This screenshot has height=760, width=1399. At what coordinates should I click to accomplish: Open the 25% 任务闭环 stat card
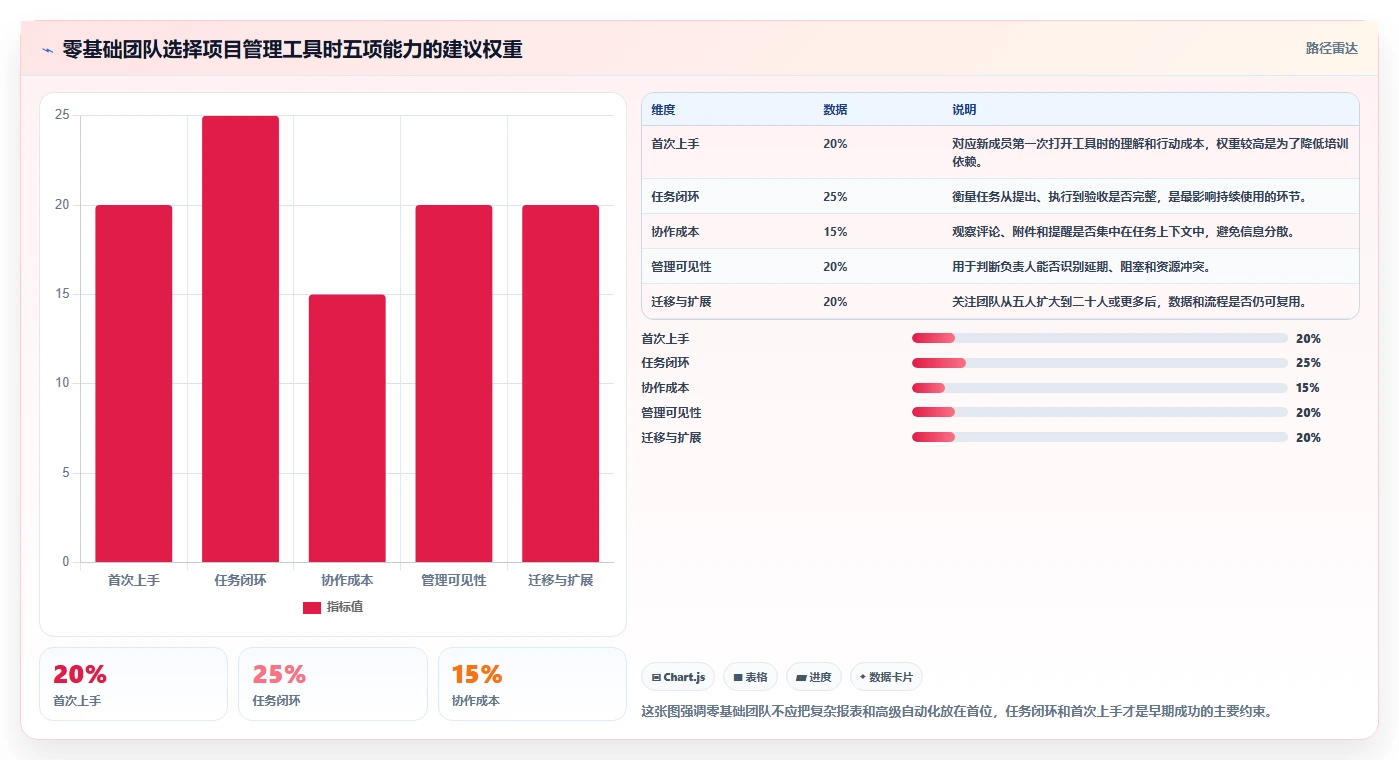pyautogui.click(x=333, y=684)
